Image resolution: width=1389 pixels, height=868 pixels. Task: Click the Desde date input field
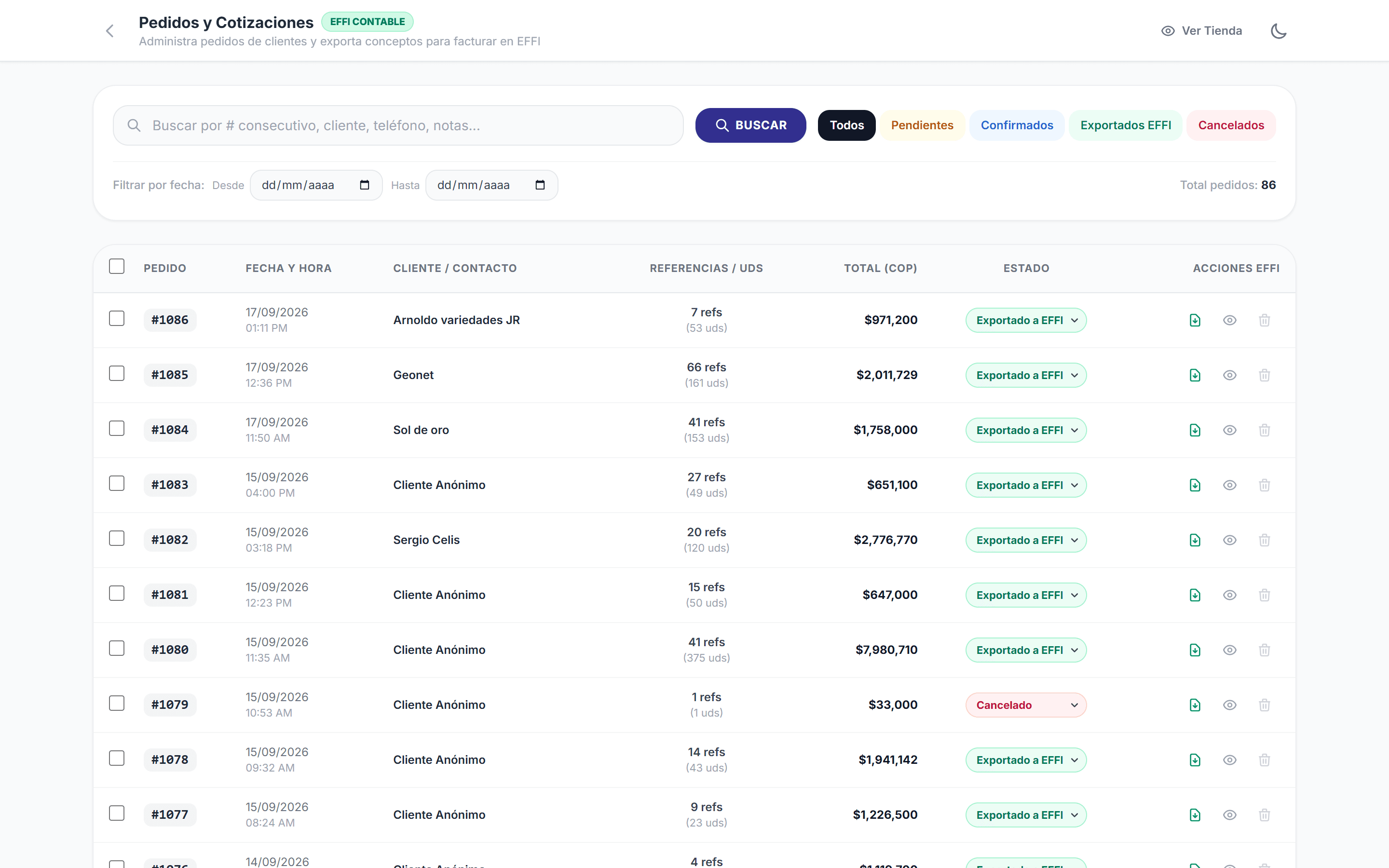click(316, 185)
